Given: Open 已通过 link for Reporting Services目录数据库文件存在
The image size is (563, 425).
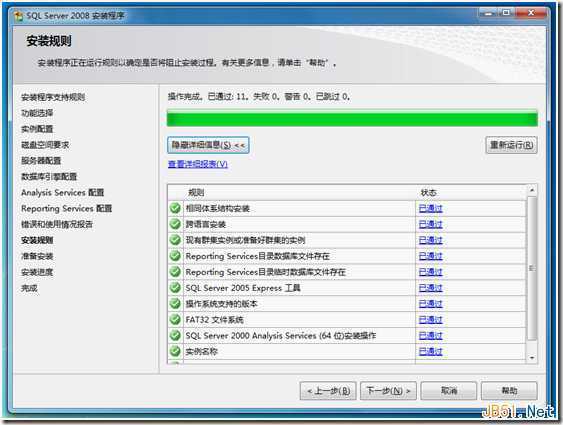Looking at the screenshot, I should click(x=431, y=256).
